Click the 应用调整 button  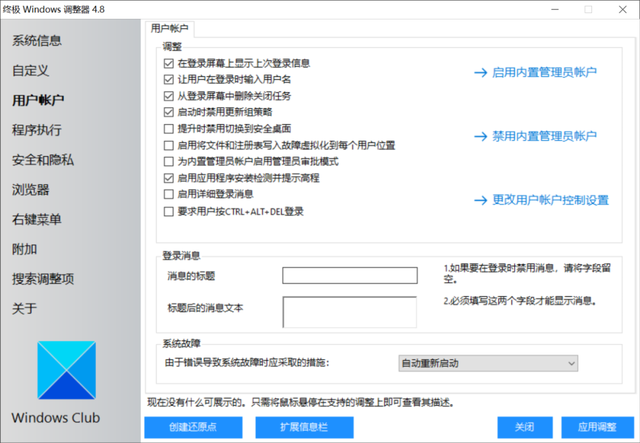[x=597, y=427]
